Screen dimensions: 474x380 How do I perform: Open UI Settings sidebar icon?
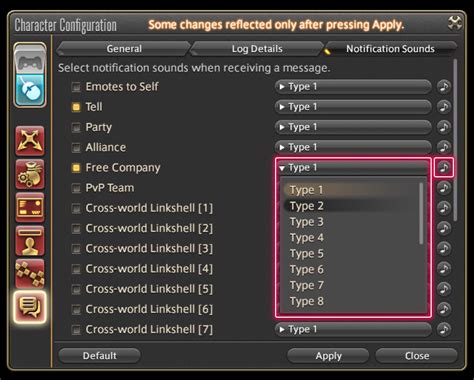pyautogui.click(x=30, y=207)
